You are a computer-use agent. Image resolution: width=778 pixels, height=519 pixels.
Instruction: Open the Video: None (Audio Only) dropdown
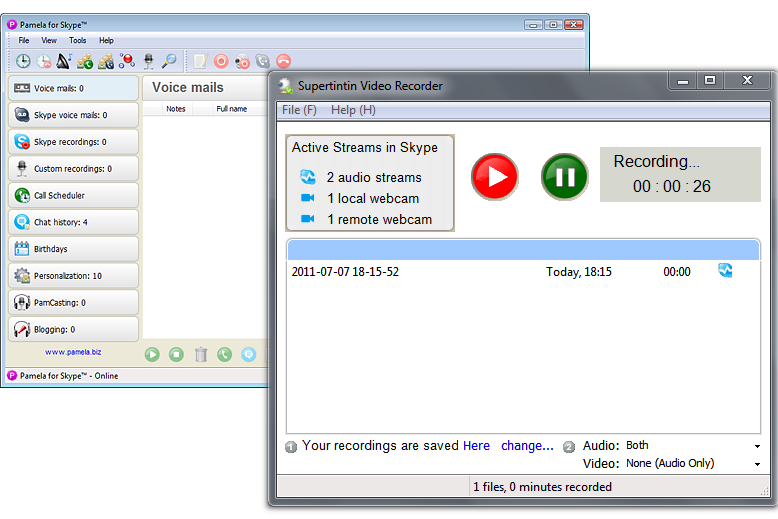693,463
